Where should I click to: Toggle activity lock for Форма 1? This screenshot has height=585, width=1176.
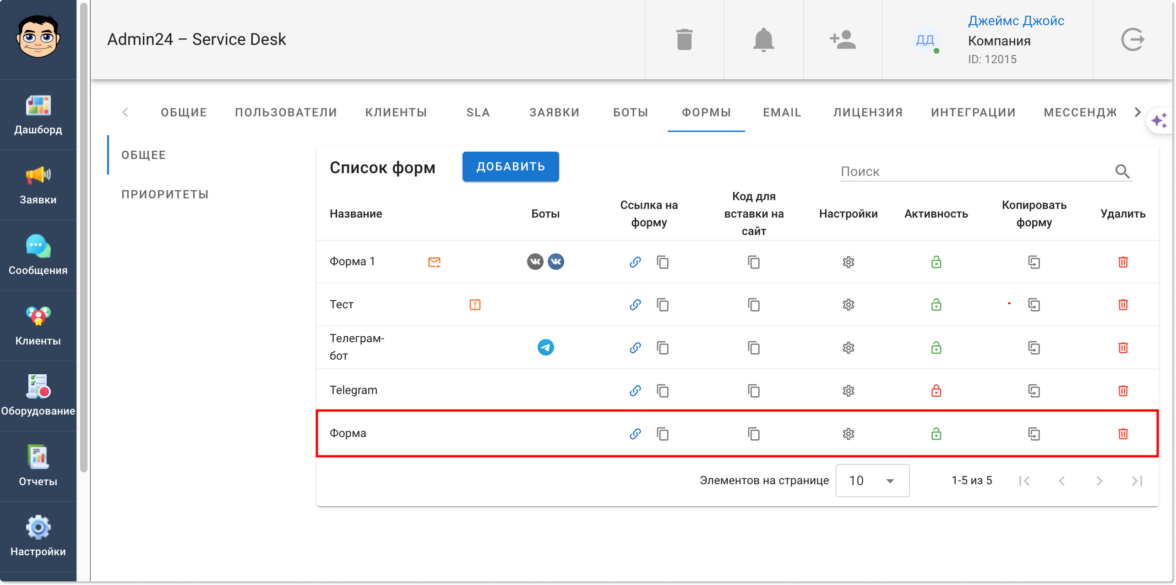pyautogui.click(x=936, y=262)
